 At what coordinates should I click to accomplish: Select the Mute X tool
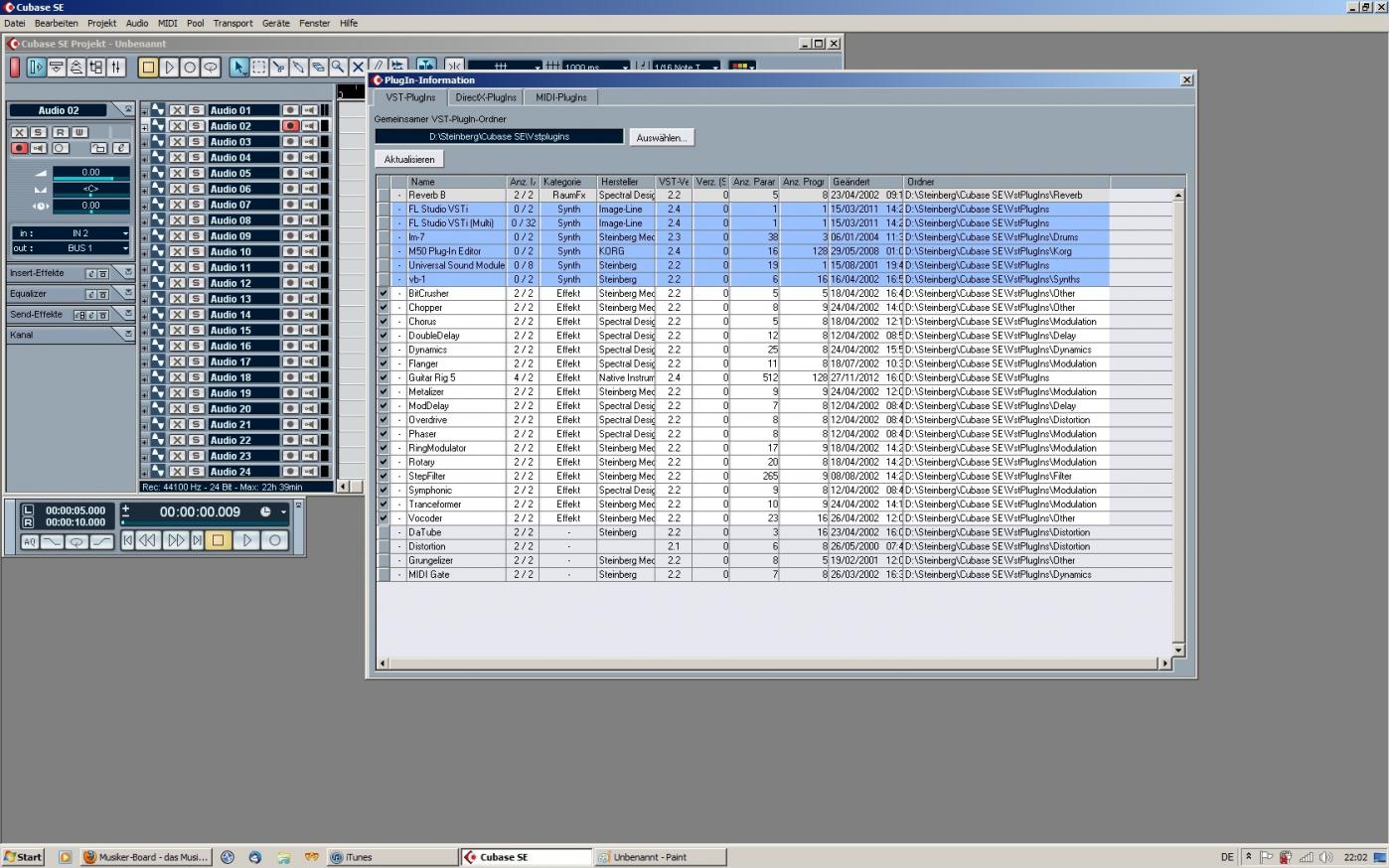[358, 68]
